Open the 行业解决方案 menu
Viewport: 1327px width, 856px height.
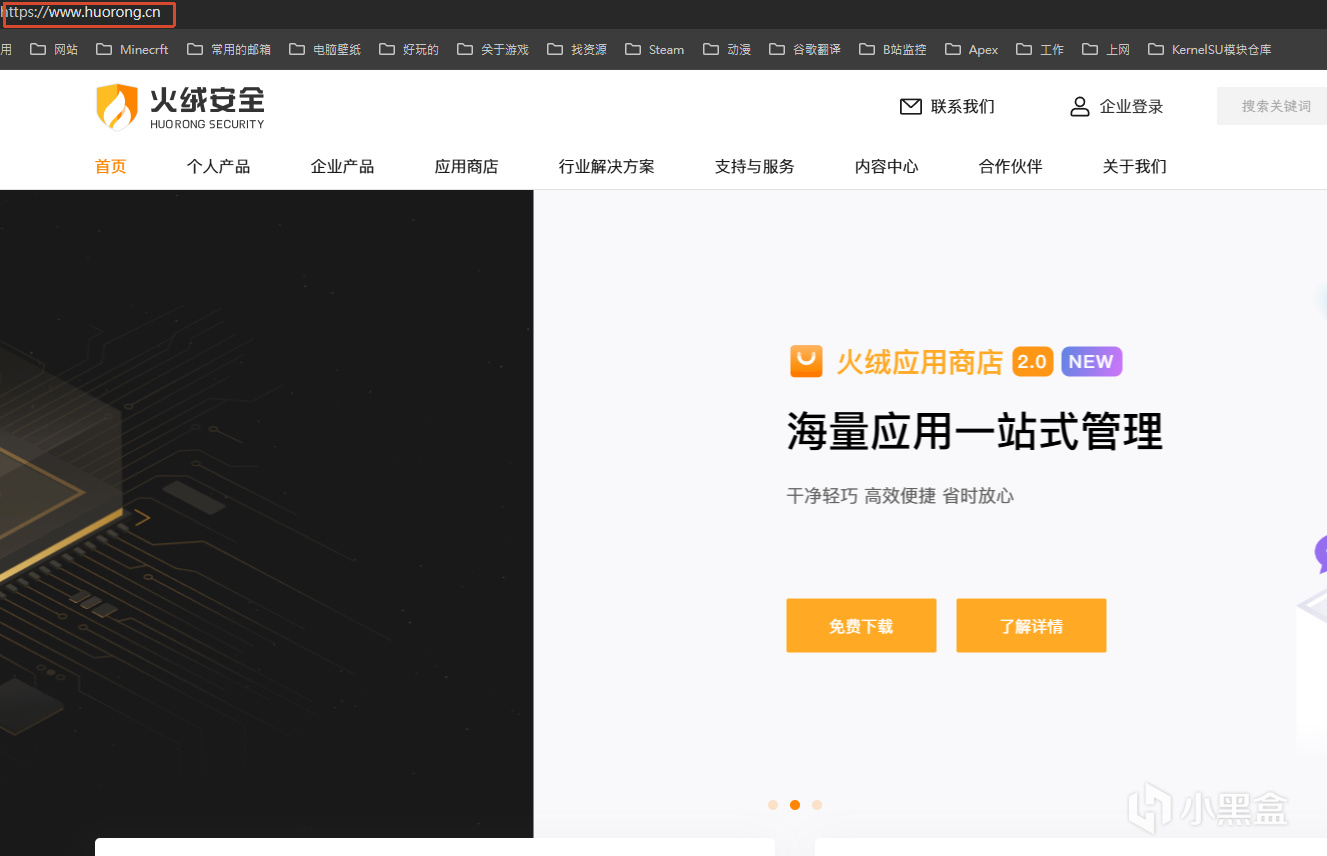coord(606,166)
